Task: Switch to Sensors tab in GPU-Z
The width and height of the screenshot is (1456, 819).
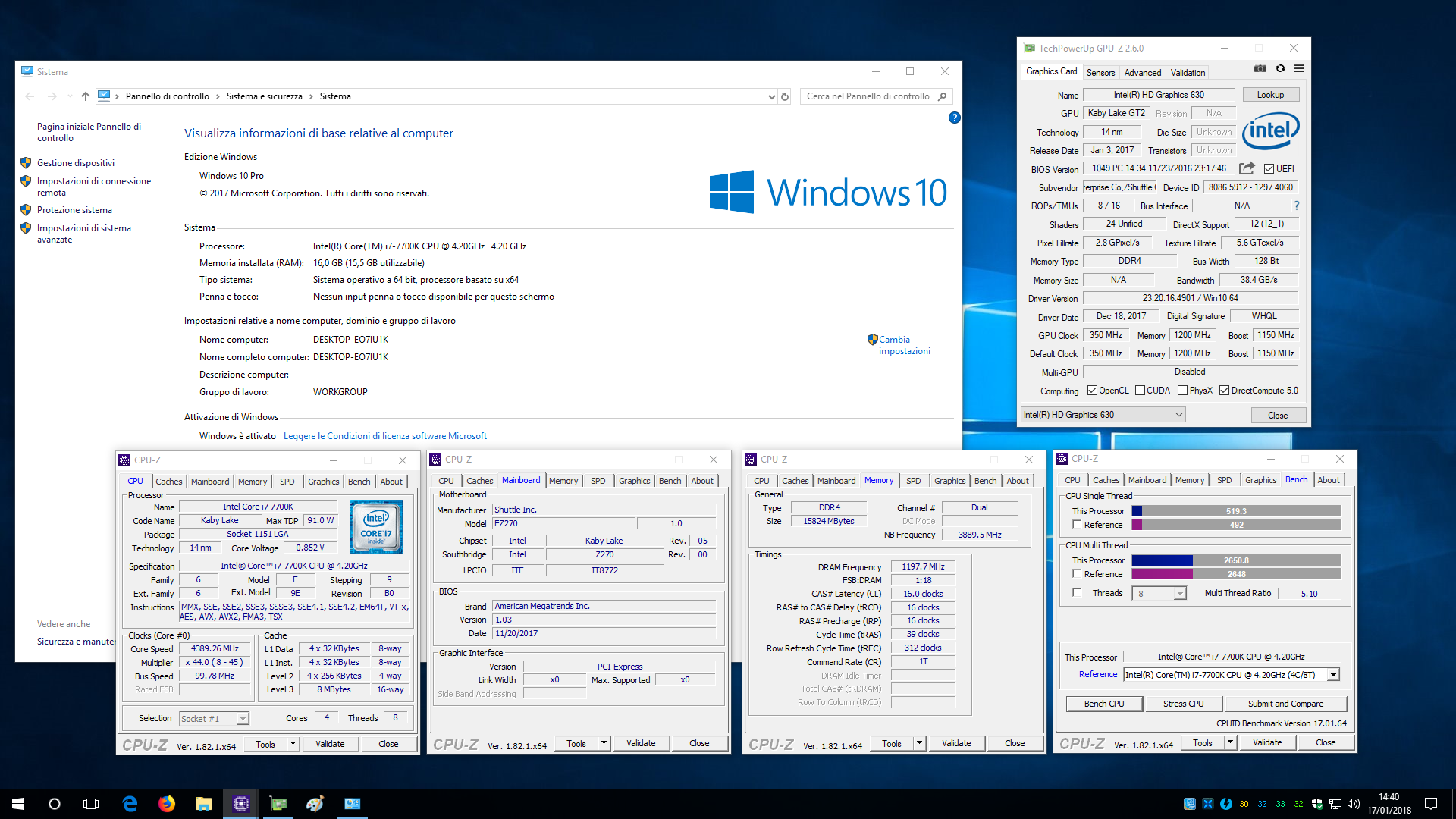Action: [x=1100, y=73]
